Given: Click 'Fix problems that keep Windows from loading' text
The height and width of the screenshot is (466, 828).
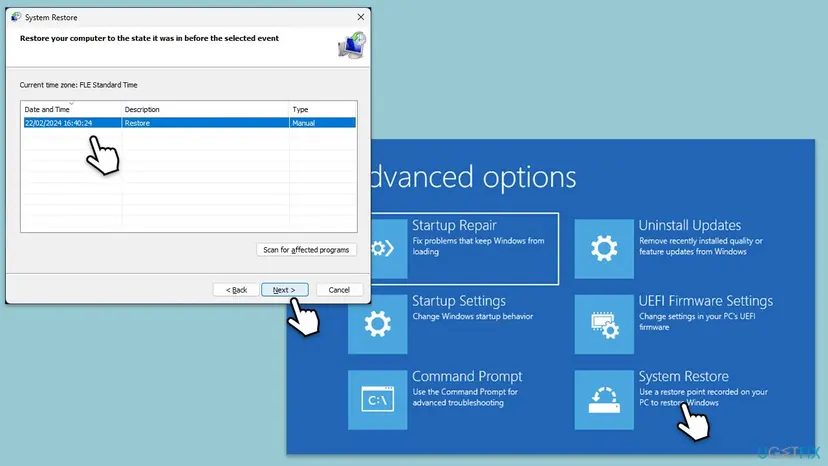Looking at the screenshot, I should (478, 246).
